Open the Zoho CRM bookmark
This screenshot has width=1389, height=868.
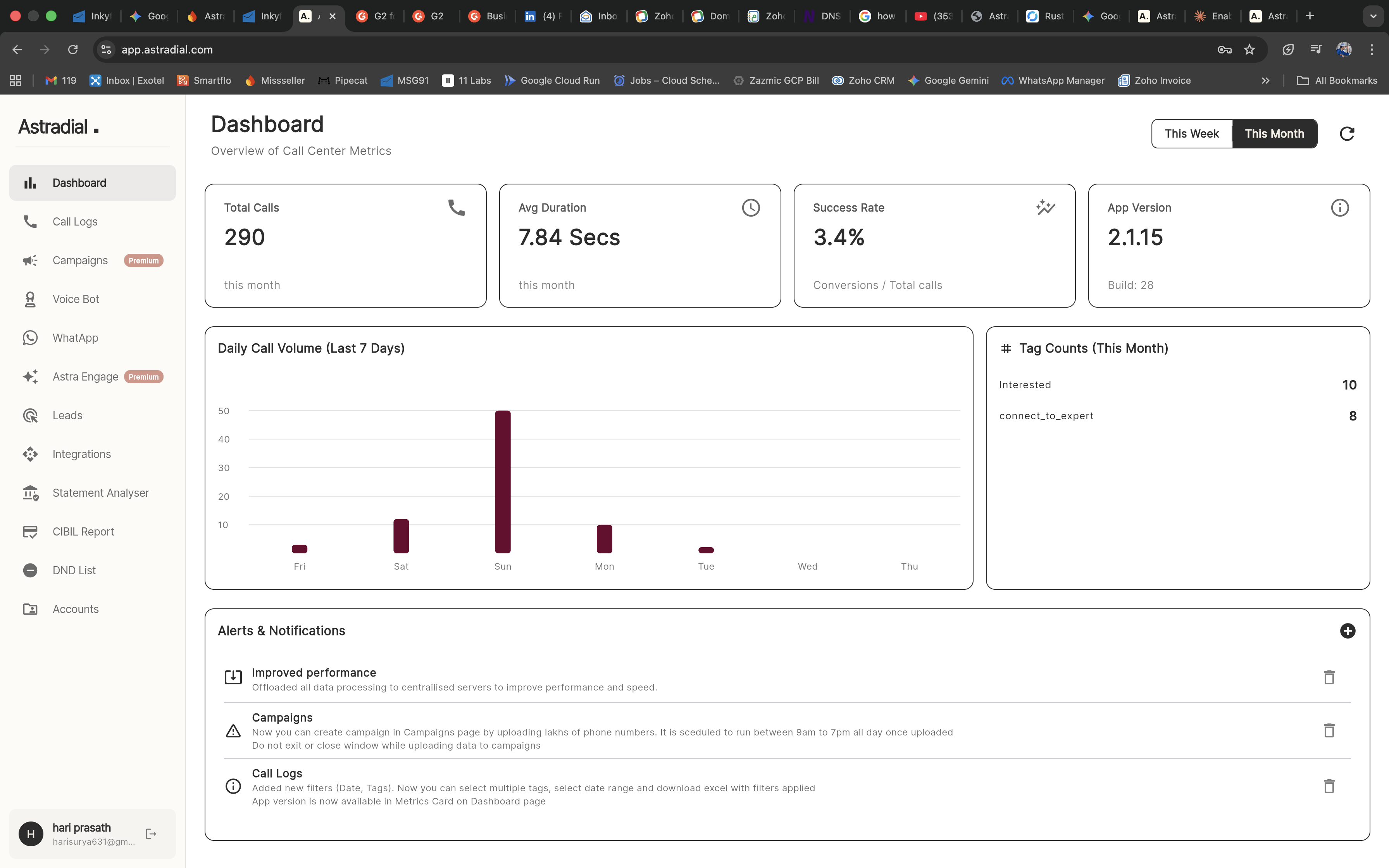pyautogui.click(x=863, y=81)
